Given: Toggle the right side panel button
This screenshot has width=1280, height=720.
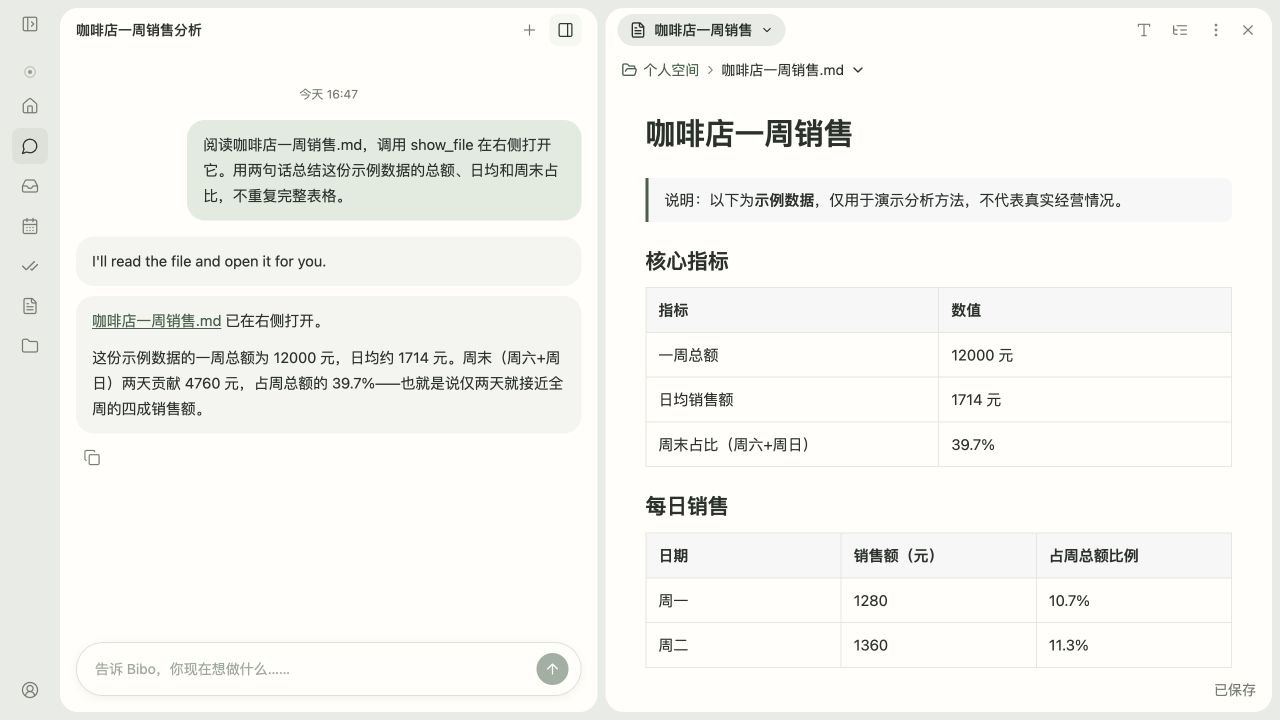Looking at the screenshot, I should point(565,30).
